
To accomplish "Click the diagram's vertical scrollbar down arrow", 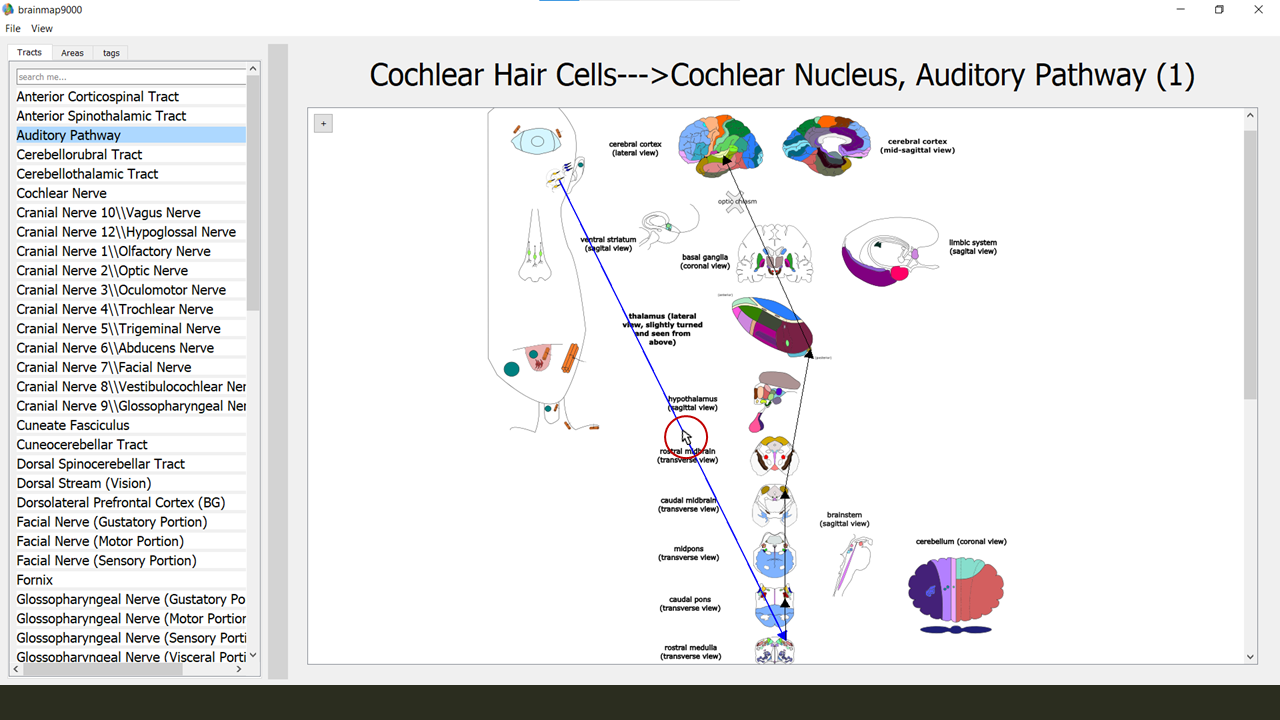I will [x=1250, y=657].
